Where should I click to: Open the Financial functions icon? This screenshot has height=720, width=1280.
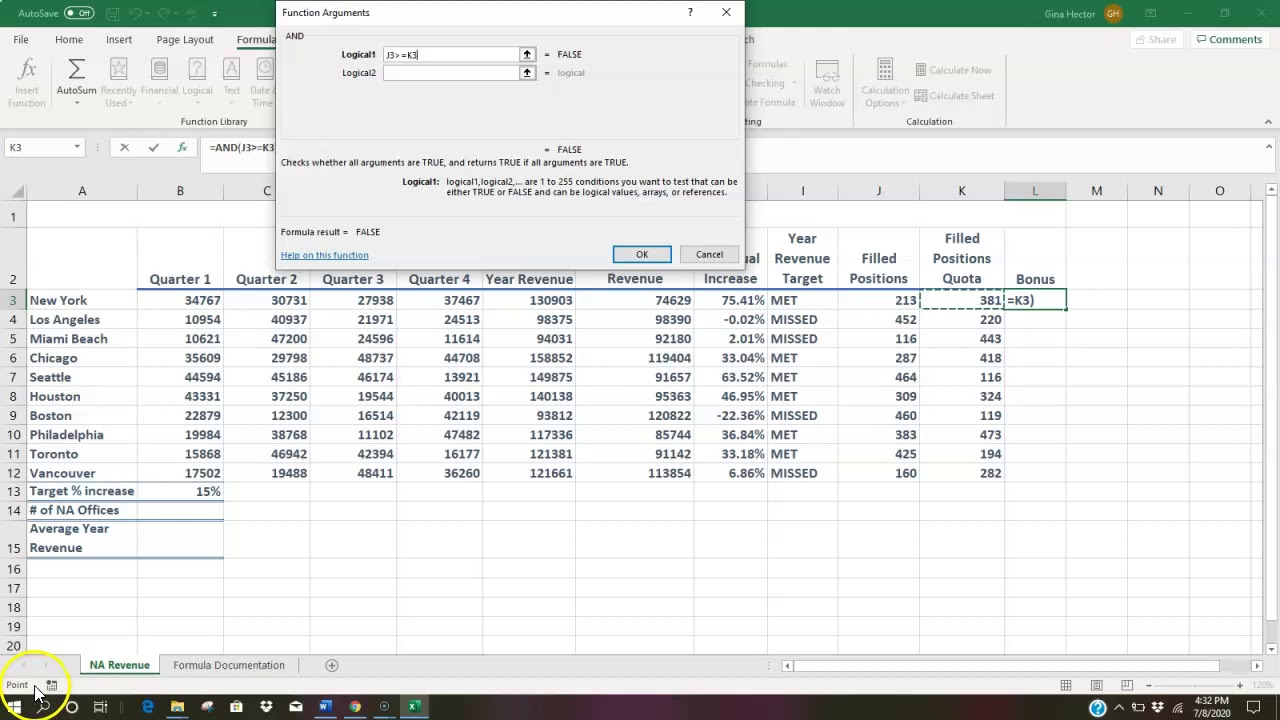(159, 70)
